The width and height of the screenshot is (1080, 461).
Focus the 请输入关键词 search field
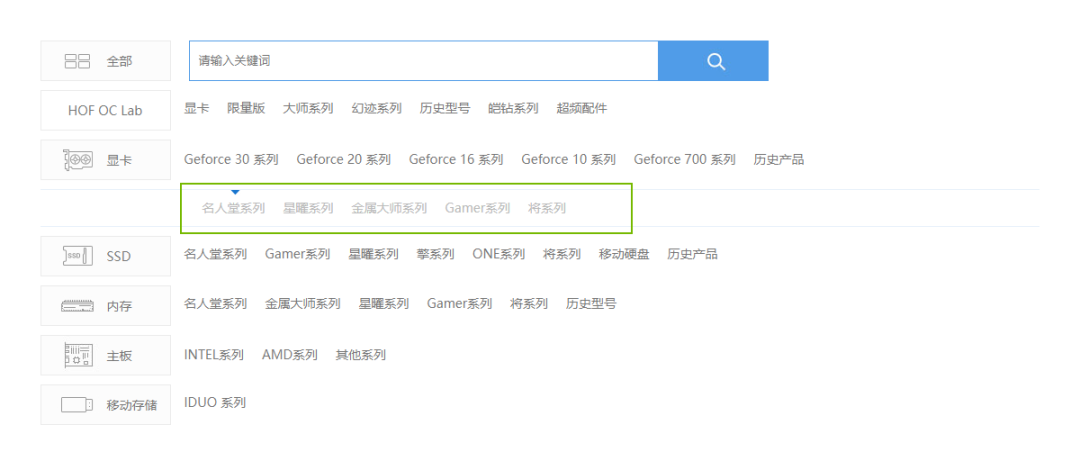click(424, 61)
